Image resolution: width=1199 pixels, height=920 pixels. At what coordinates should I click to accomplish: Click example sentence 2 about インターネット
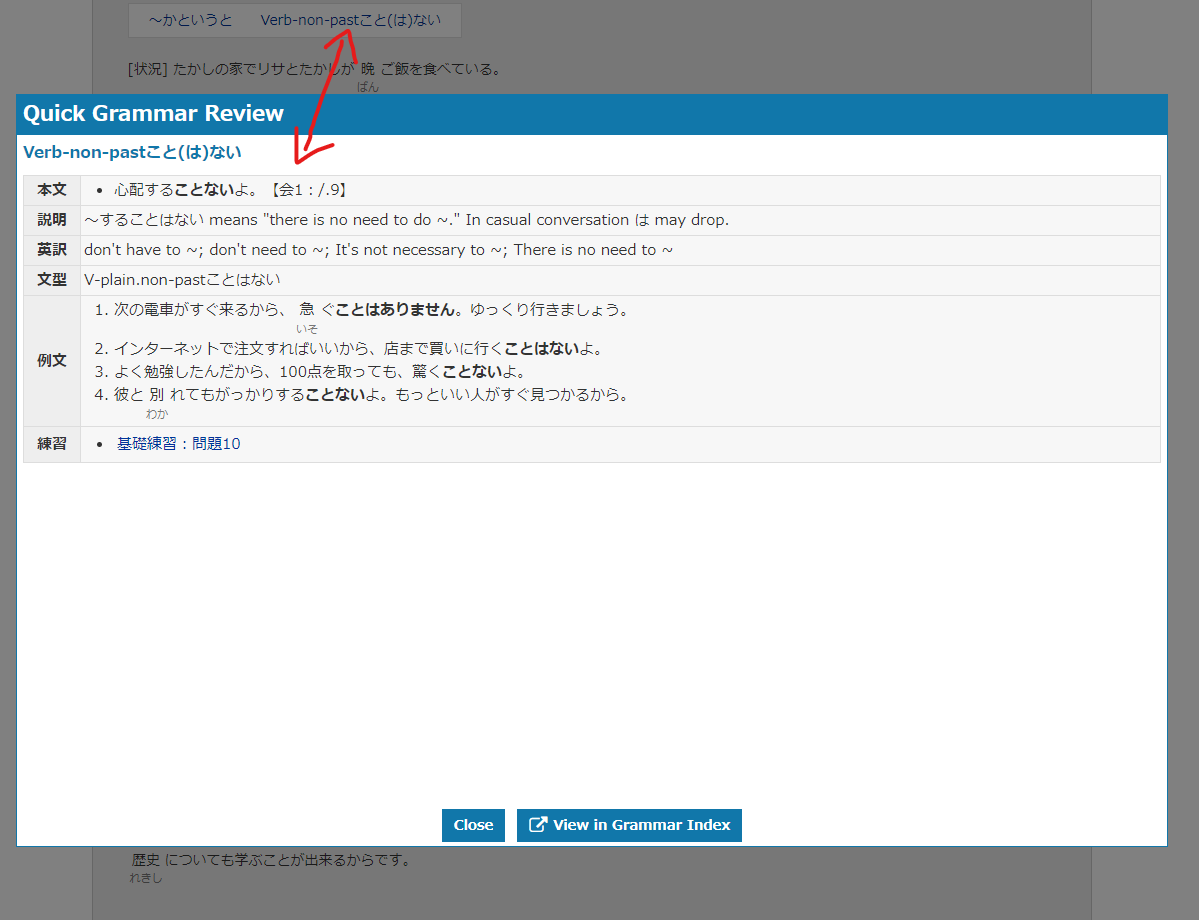click(360, 349)
